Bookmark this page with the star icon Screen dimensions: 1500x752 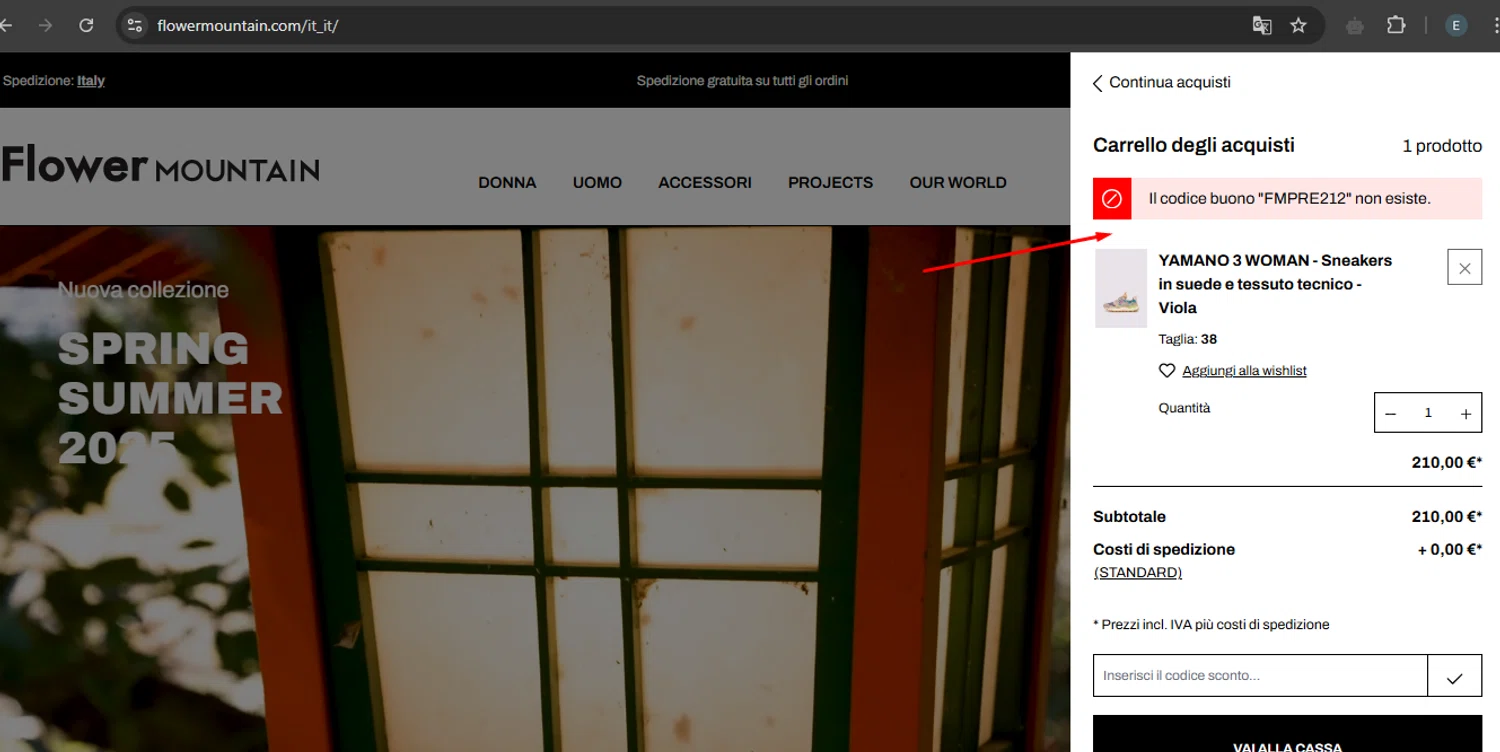point(1298,25)
